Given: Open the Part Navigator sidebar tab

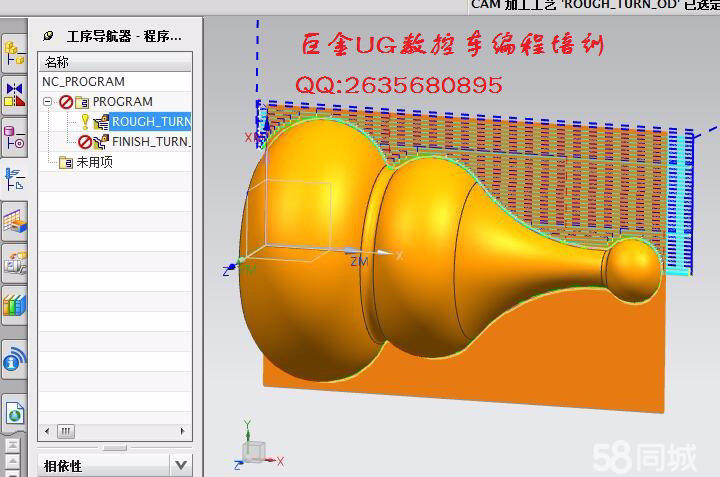Looking at the screenshot, I should [x=14, y=137].
